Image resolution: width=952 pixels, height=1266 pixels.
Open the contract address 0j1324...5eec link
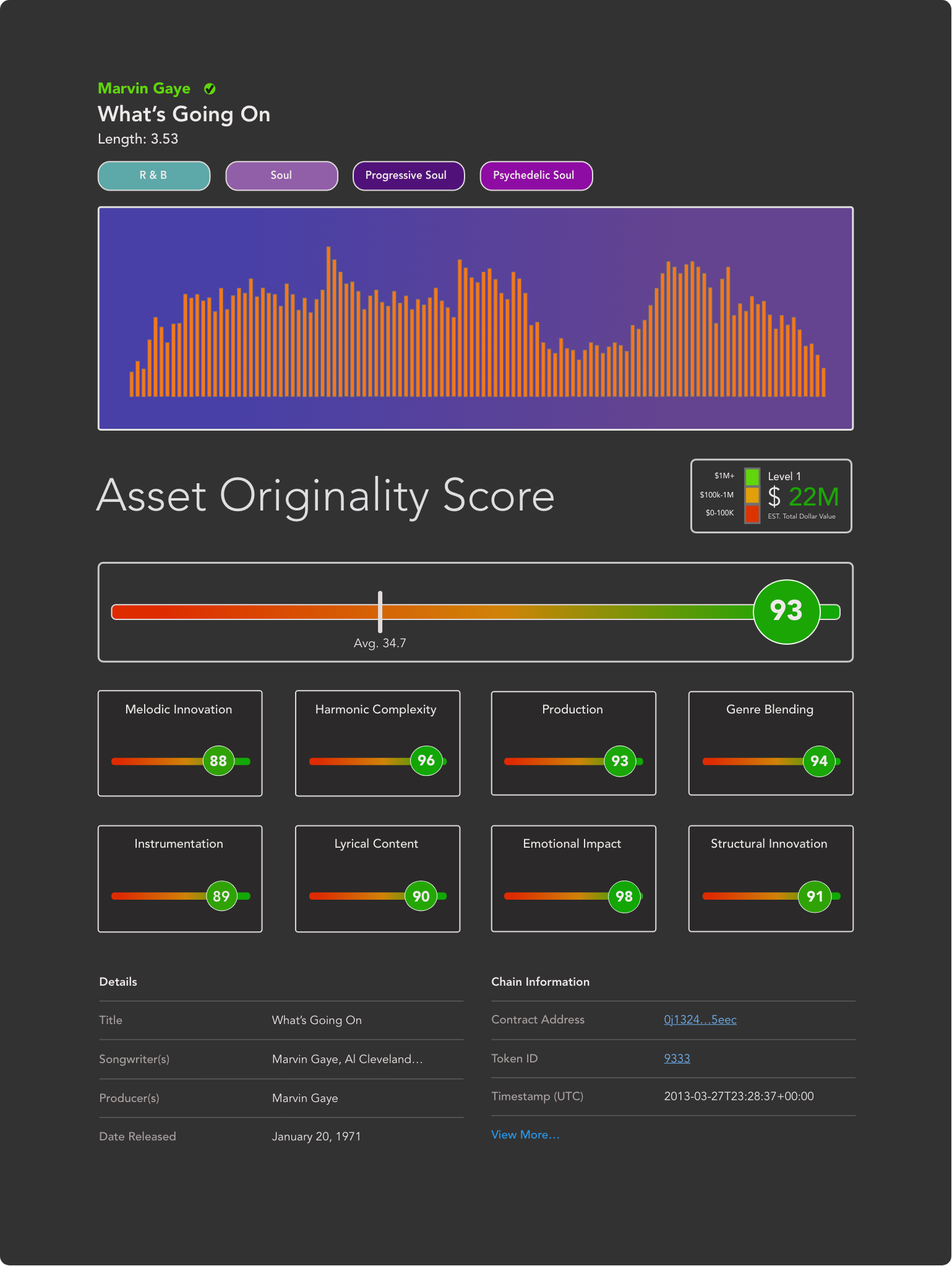pyautogui.click(x=700, y=1020)
